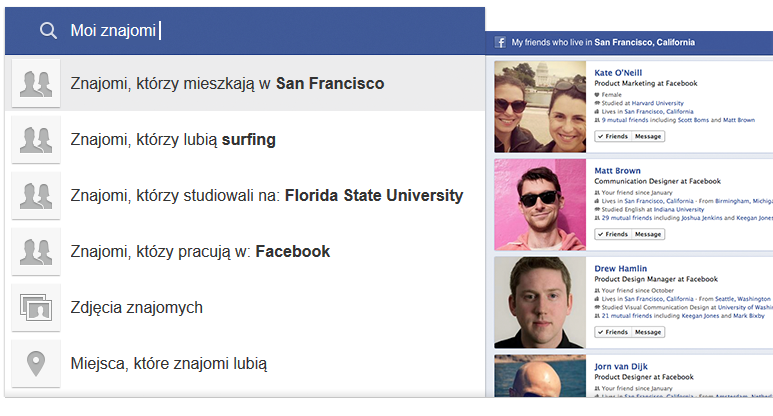Click 'Product Marketing at Facebook' text

[x=646, y=83]
